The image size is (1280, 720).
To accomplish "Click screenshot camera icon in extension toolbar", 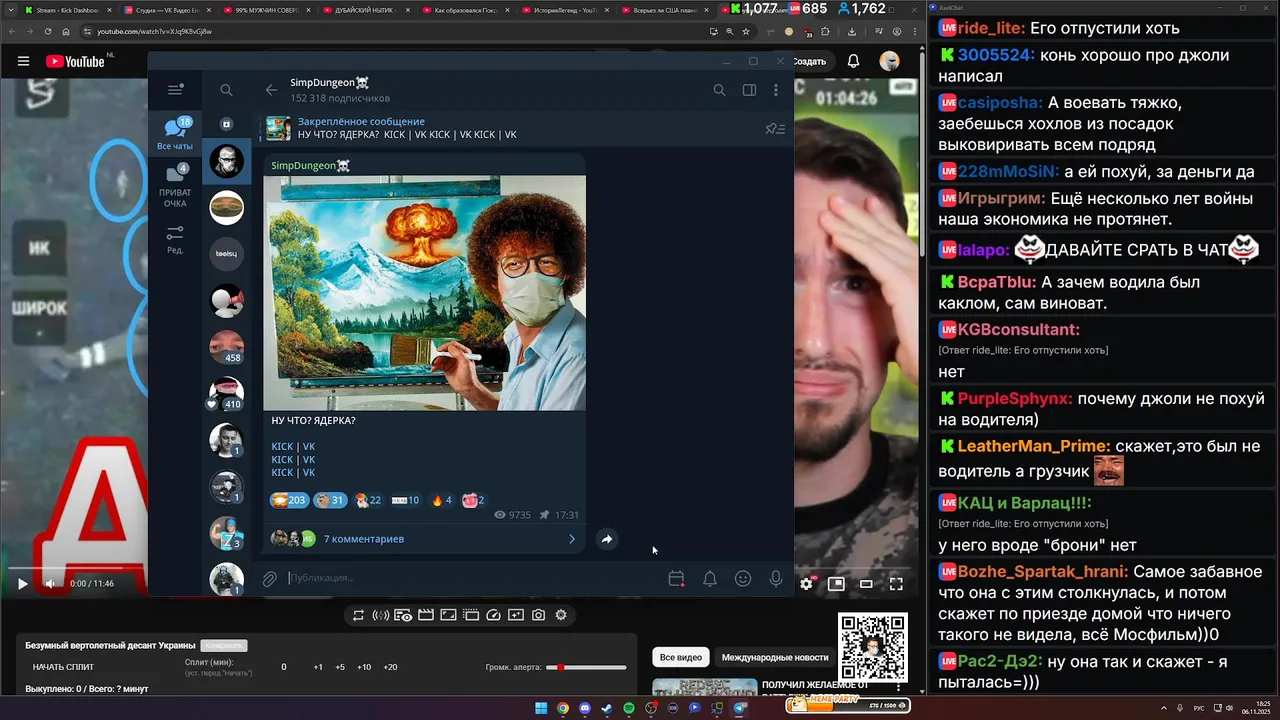I will pyautogui.click(x=538, y=615).
